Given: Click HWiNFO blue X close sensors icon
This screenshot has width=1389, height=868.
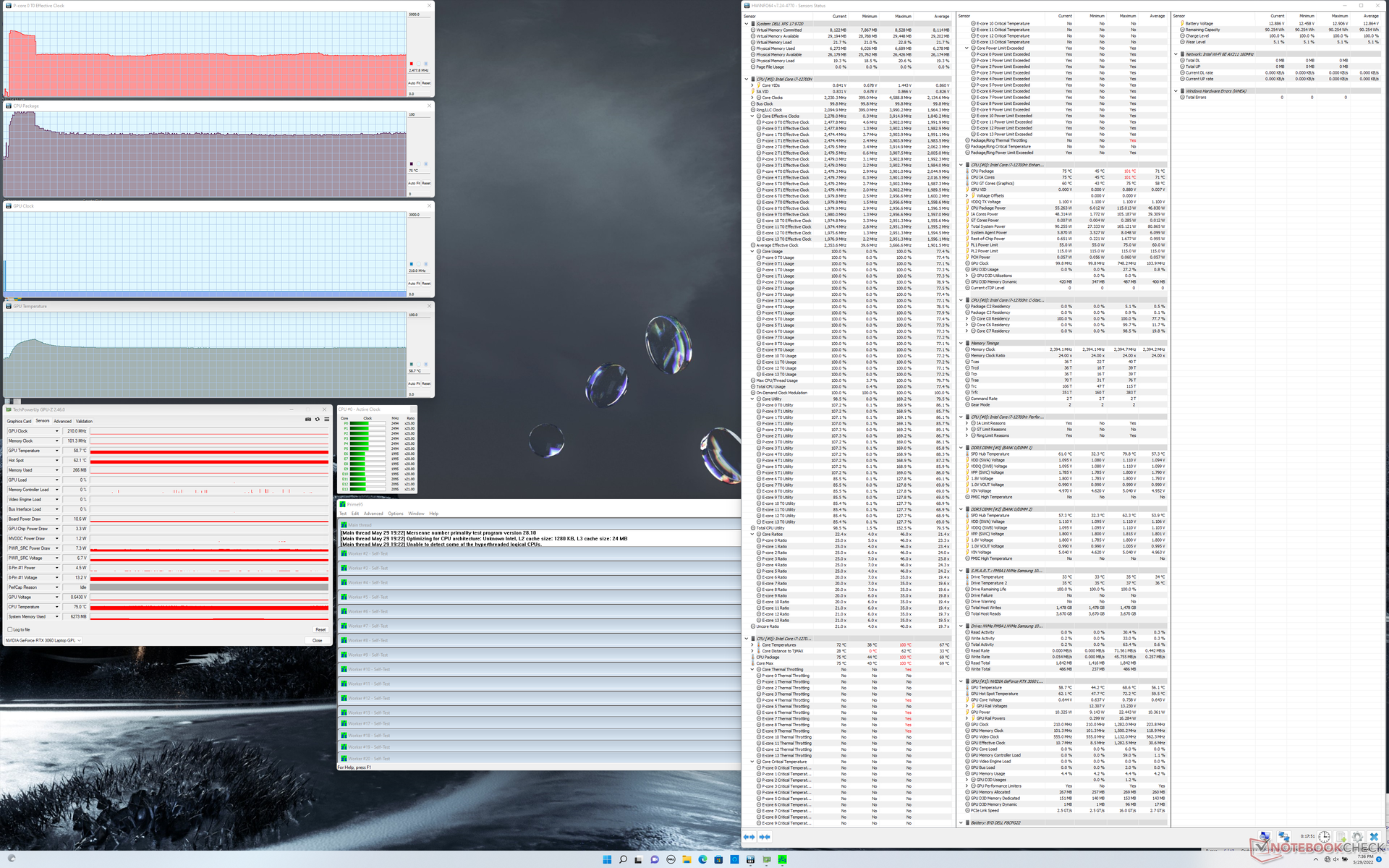Looking at the screenshot, I should coord(1374,837).
